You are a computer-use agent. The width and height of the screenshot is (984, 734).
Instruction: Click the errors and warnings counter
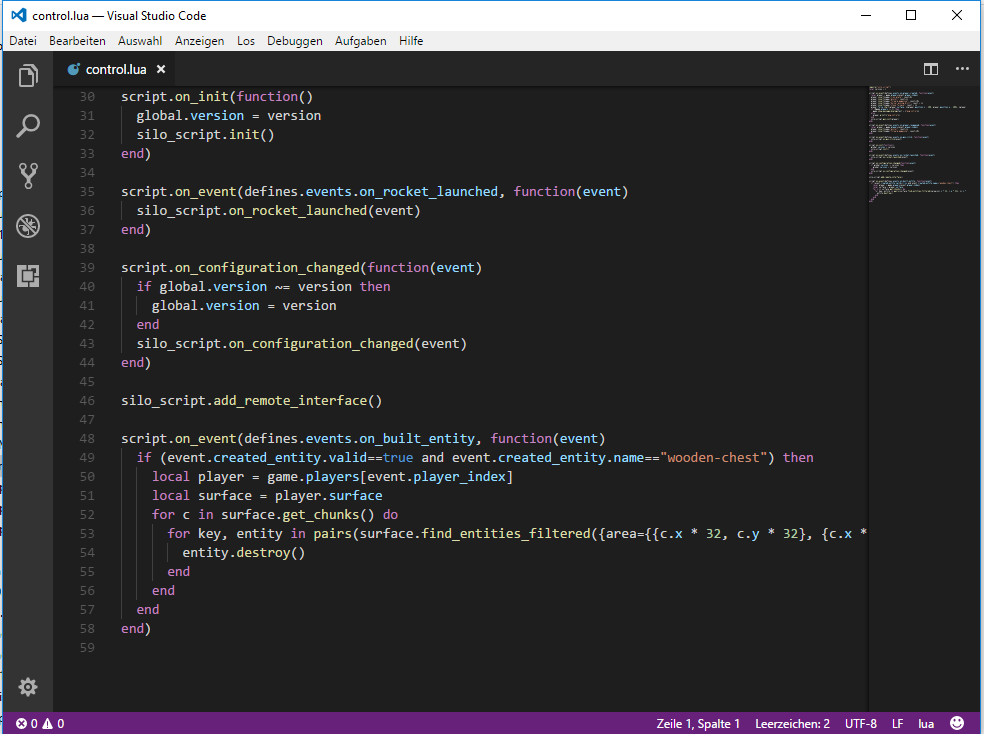click(40, 723)
